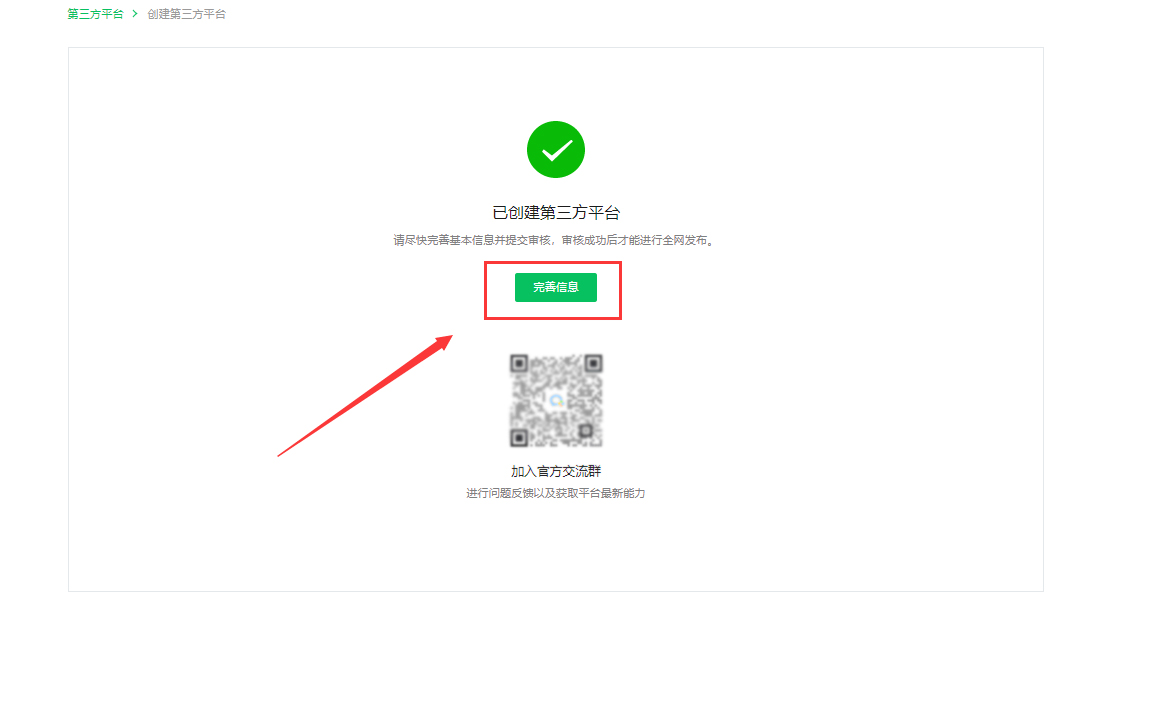Click the green 完善信息 button
Screen dimensions: 1166x708
coord(555,287)
